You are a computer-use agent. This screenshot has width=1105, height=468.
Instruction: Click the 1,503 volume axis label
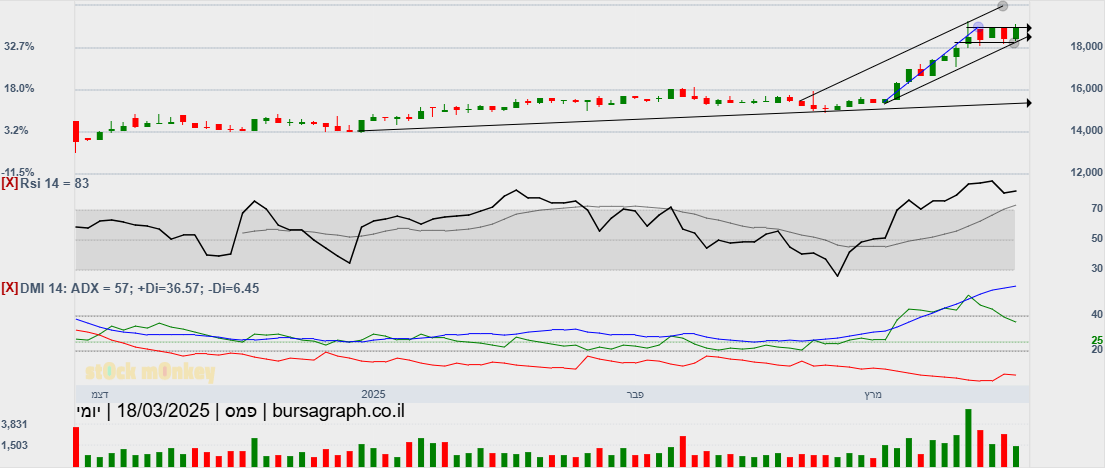pyautogui.click(x=14, y=445)
